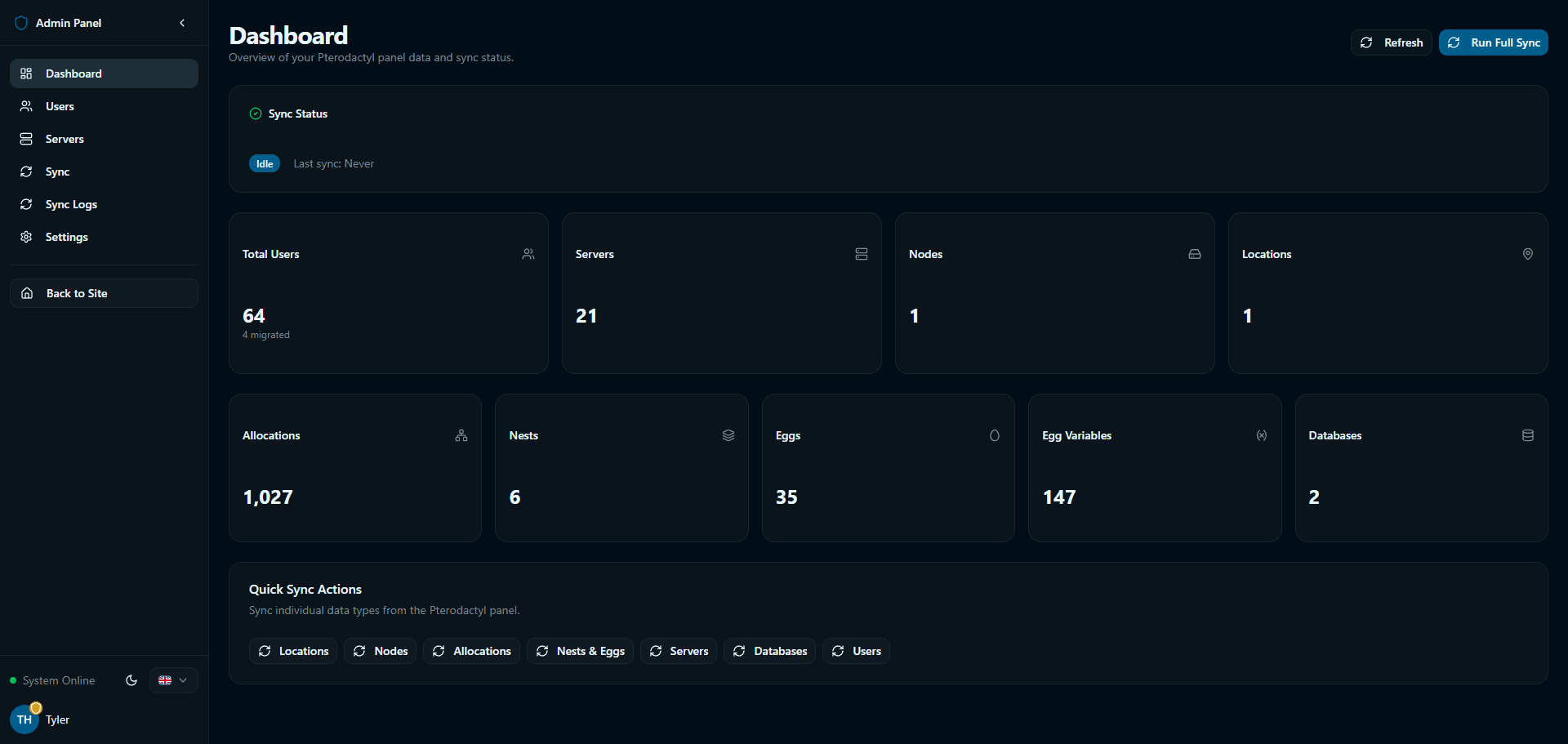This screenshot has height=744, width=1568.
Task: Click the variable icon on Egg Variables card
Action: click(1262, 435)
